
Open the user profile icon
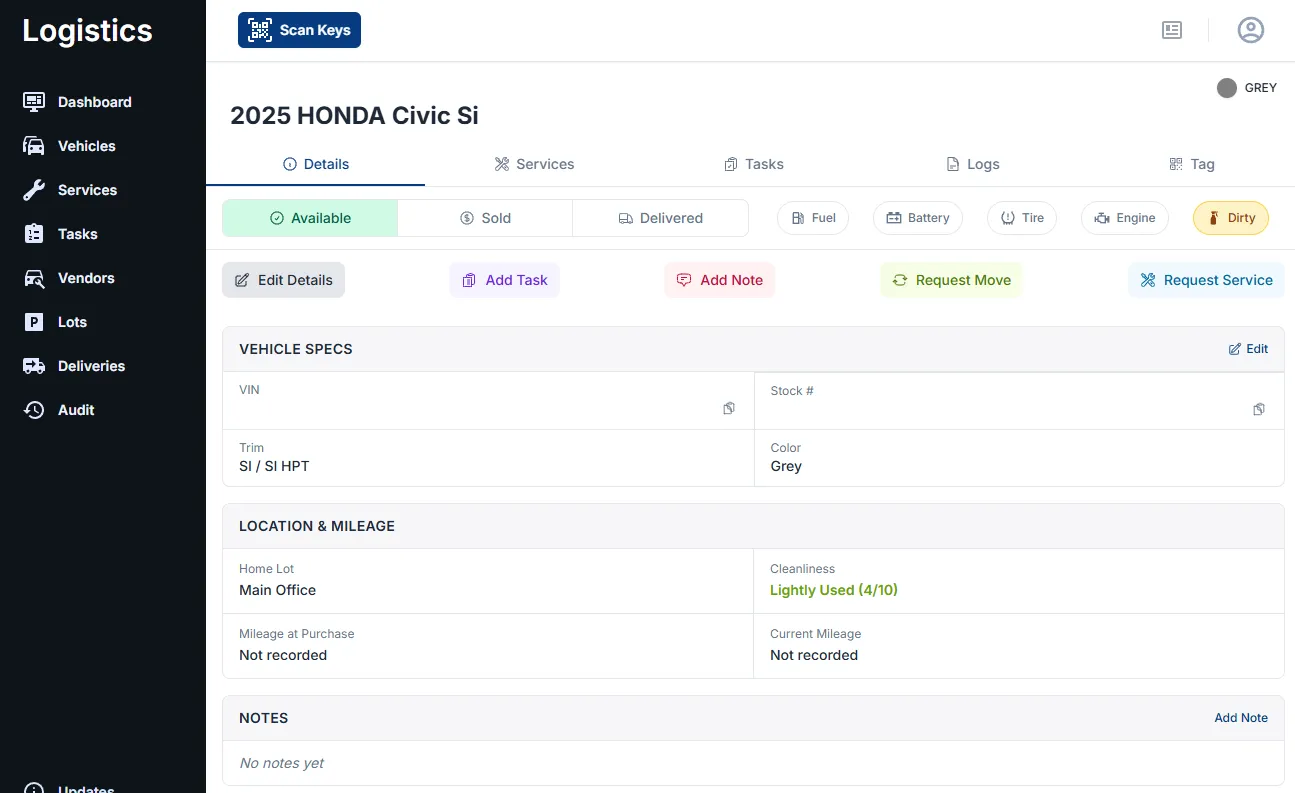(1251, 30)
